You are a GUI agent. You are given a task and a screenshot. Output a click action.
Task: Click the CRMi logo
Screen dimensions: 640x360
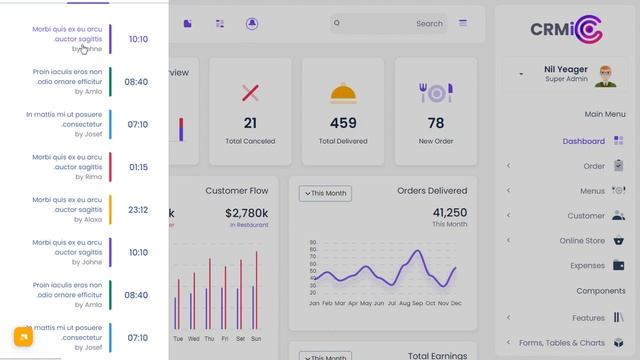point(567,29)
